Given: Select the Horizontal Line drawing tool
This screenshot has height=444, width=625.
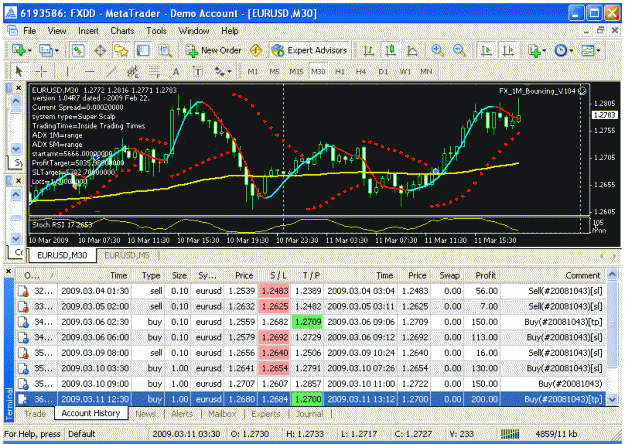Looking at the screenshot, I should pyautogui.click(x=90, y=72).
